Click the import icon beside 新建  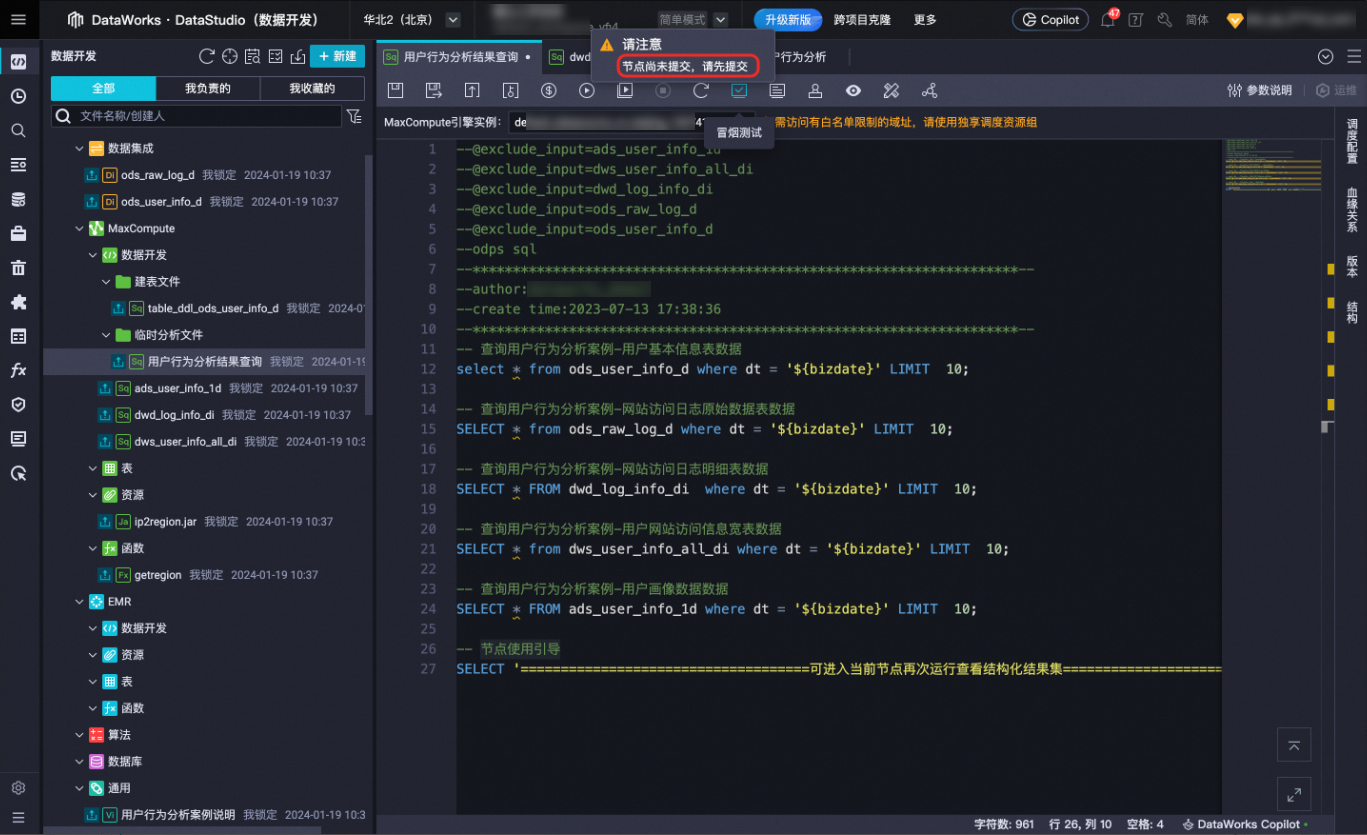[x=298, y=56]
